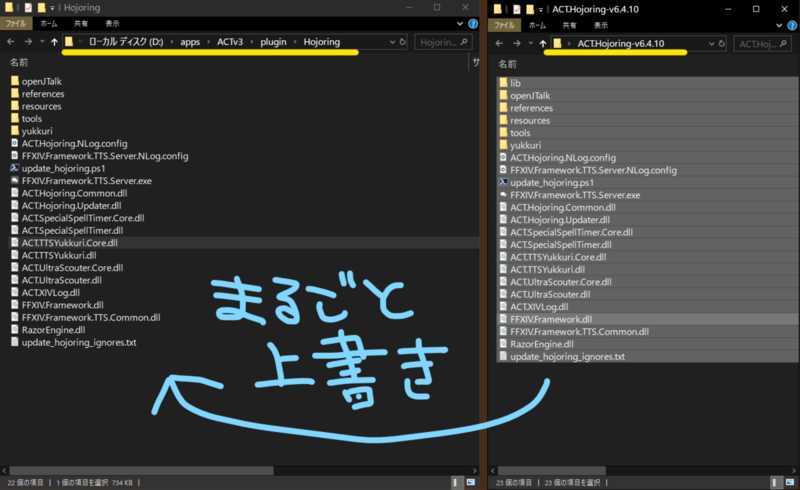800x490 pixels.
Task: Open the ファイル tab in Hojoring window
Action: [16, 23]
